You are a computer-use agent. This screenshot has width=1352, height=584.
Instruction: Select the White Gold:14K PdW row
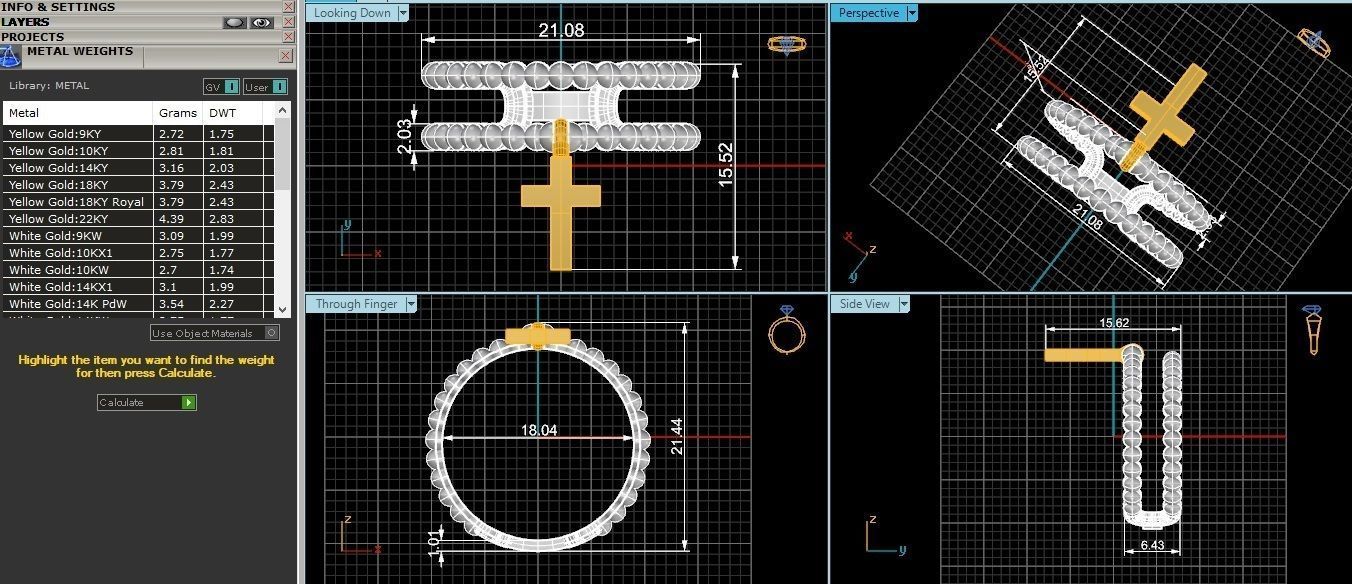point(138,303)
